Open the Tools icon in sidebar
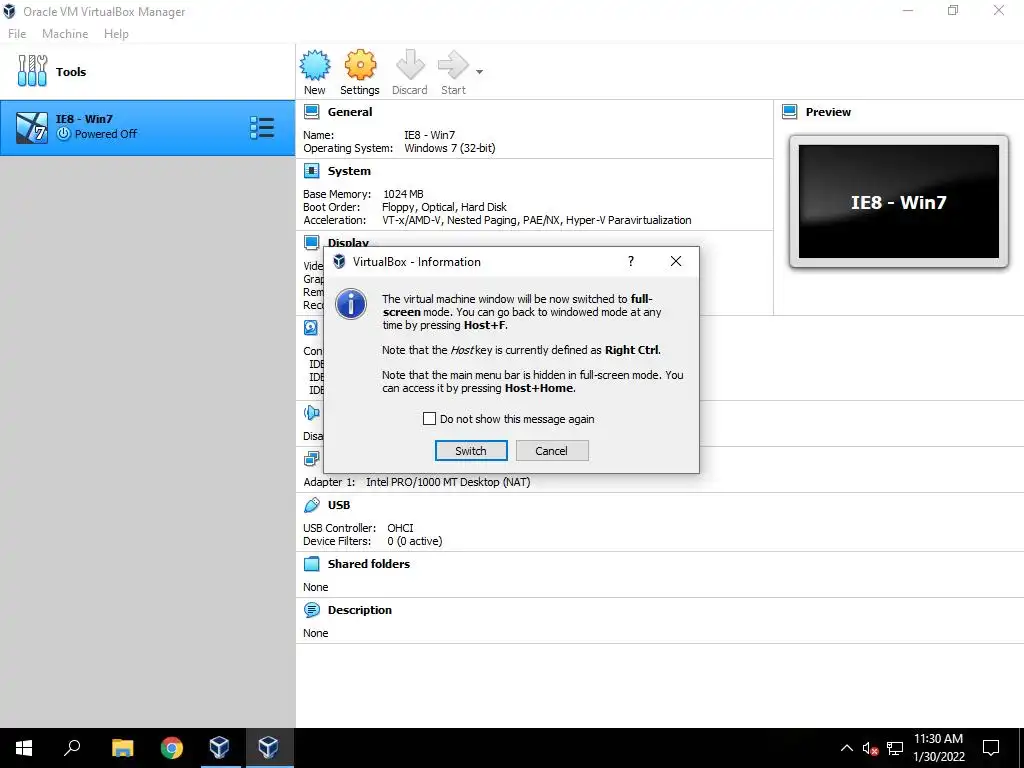The width and height of the screenshot is (1024, 768). (32, 71)
